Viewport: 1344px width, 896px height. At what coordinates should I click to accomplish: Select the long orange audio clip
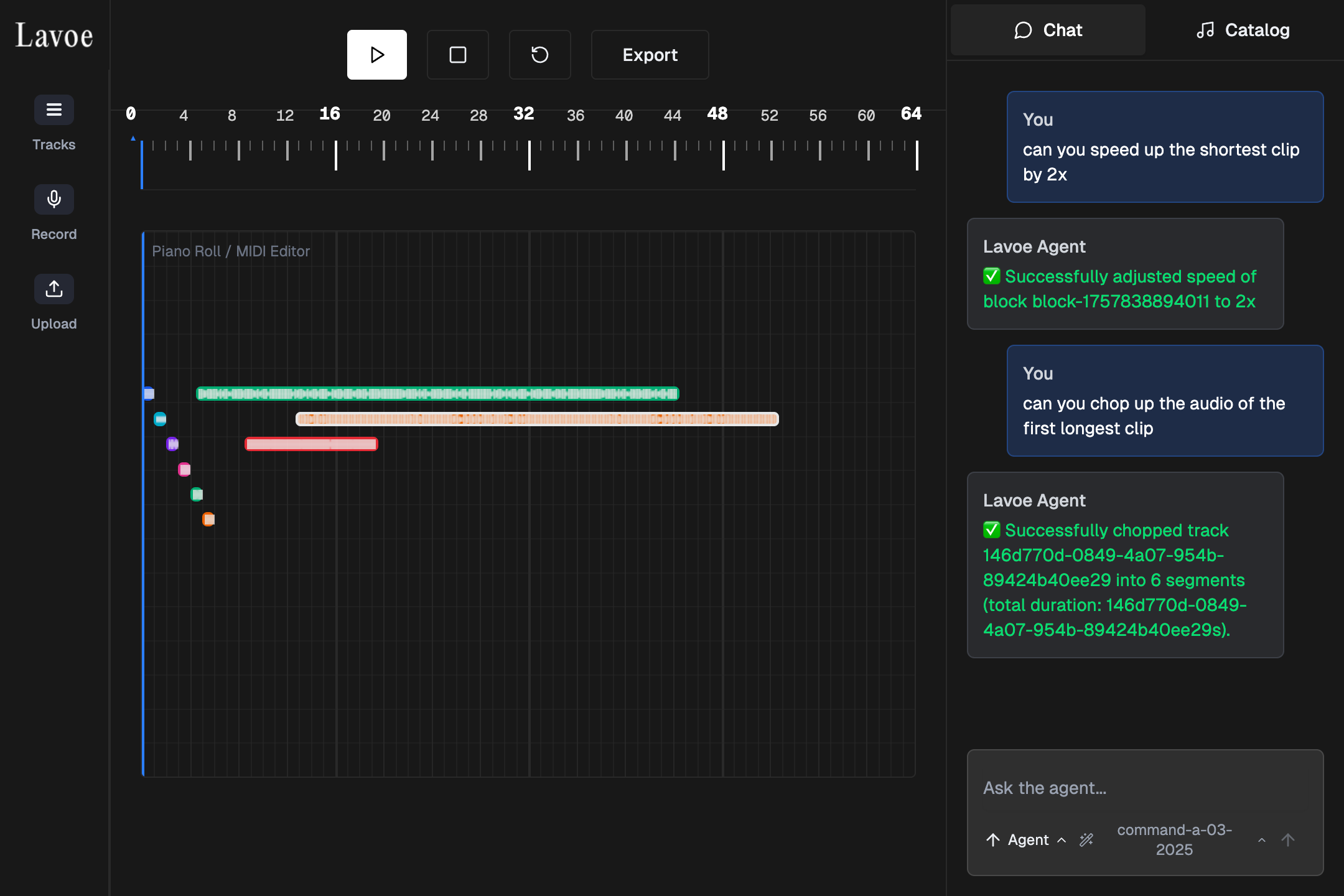(x=537, y=419)
